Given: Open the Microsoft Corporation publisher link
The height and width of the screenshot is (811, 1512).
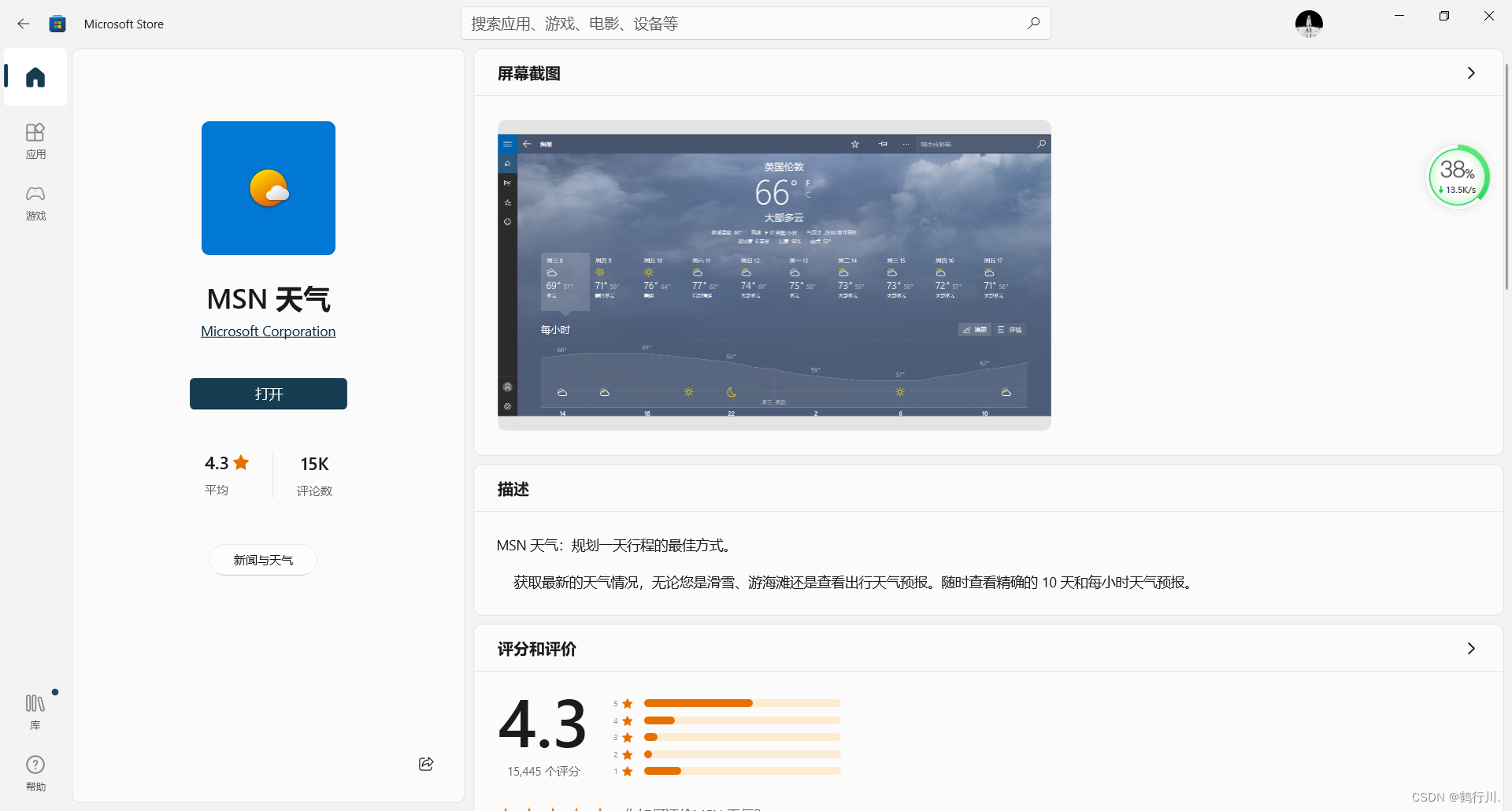Looking at the screenshot, I should click(x=269, y=331).
